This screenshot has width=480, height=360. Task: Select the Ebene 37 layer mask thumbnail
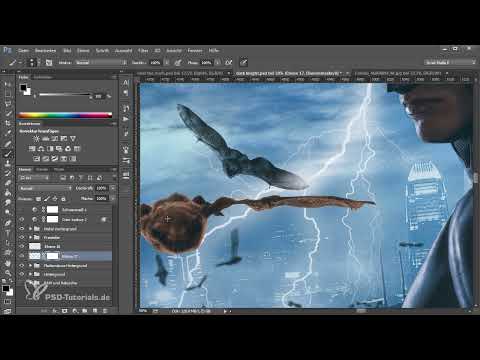coord(52,256)
